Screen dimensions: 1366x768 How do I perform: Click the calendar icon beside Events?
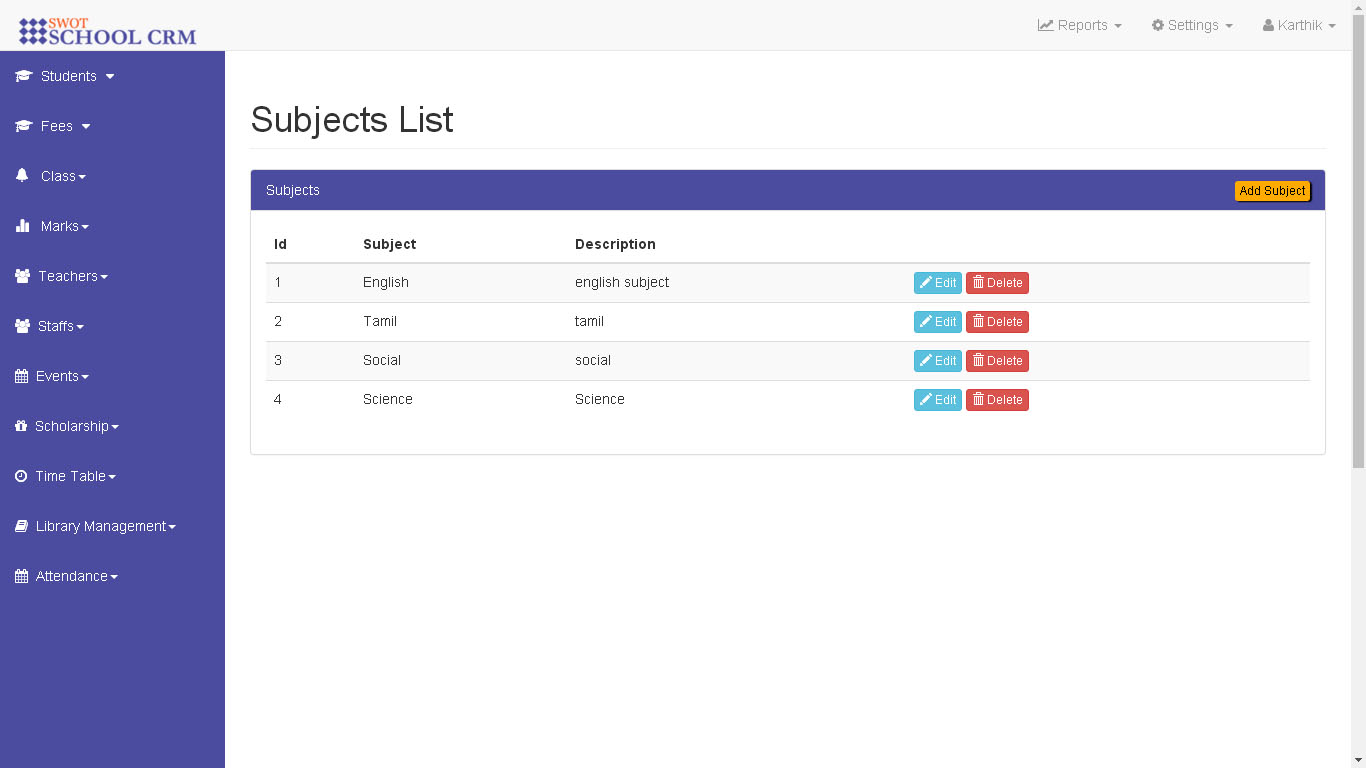click(22, 376)
